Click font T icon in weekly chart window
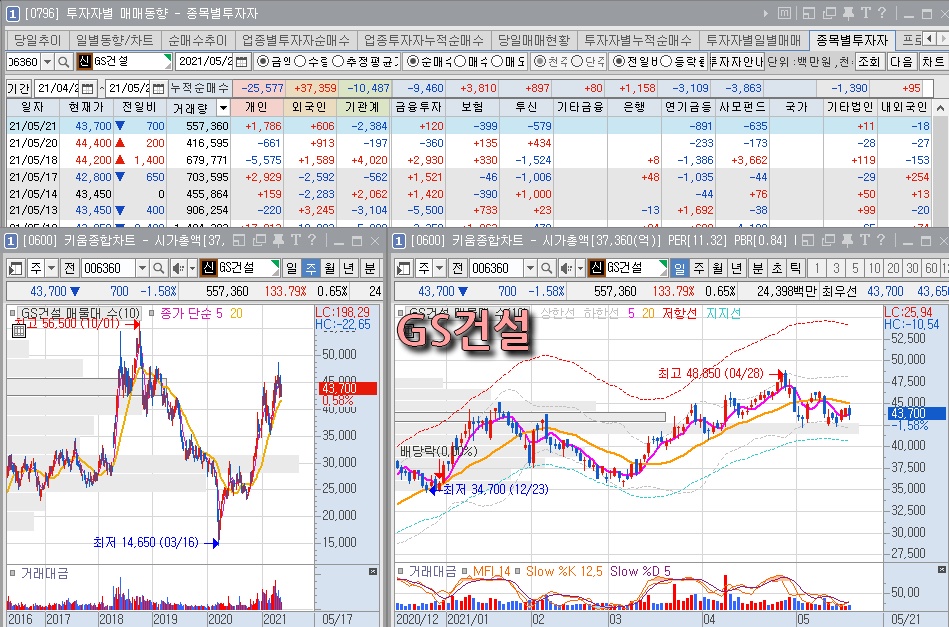The height and width of the screenshot is (627, 949). tap(295, 241)
